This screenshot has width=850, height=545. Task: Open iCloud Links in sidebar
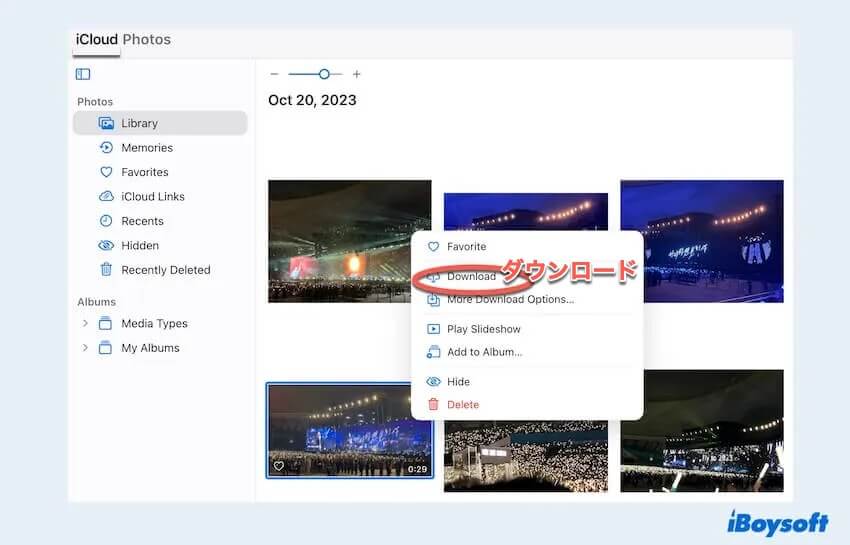(152, 197)
